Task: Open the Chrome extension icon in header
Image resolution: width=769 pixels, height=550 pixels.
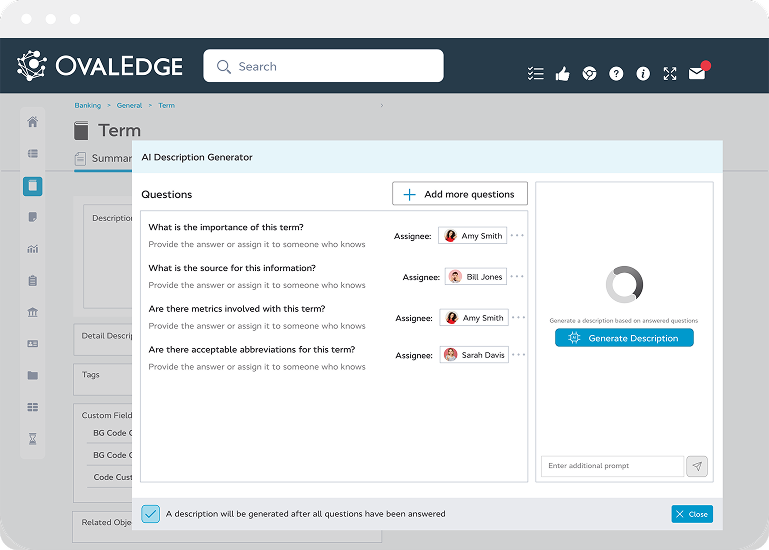Action: coord(590,74)
